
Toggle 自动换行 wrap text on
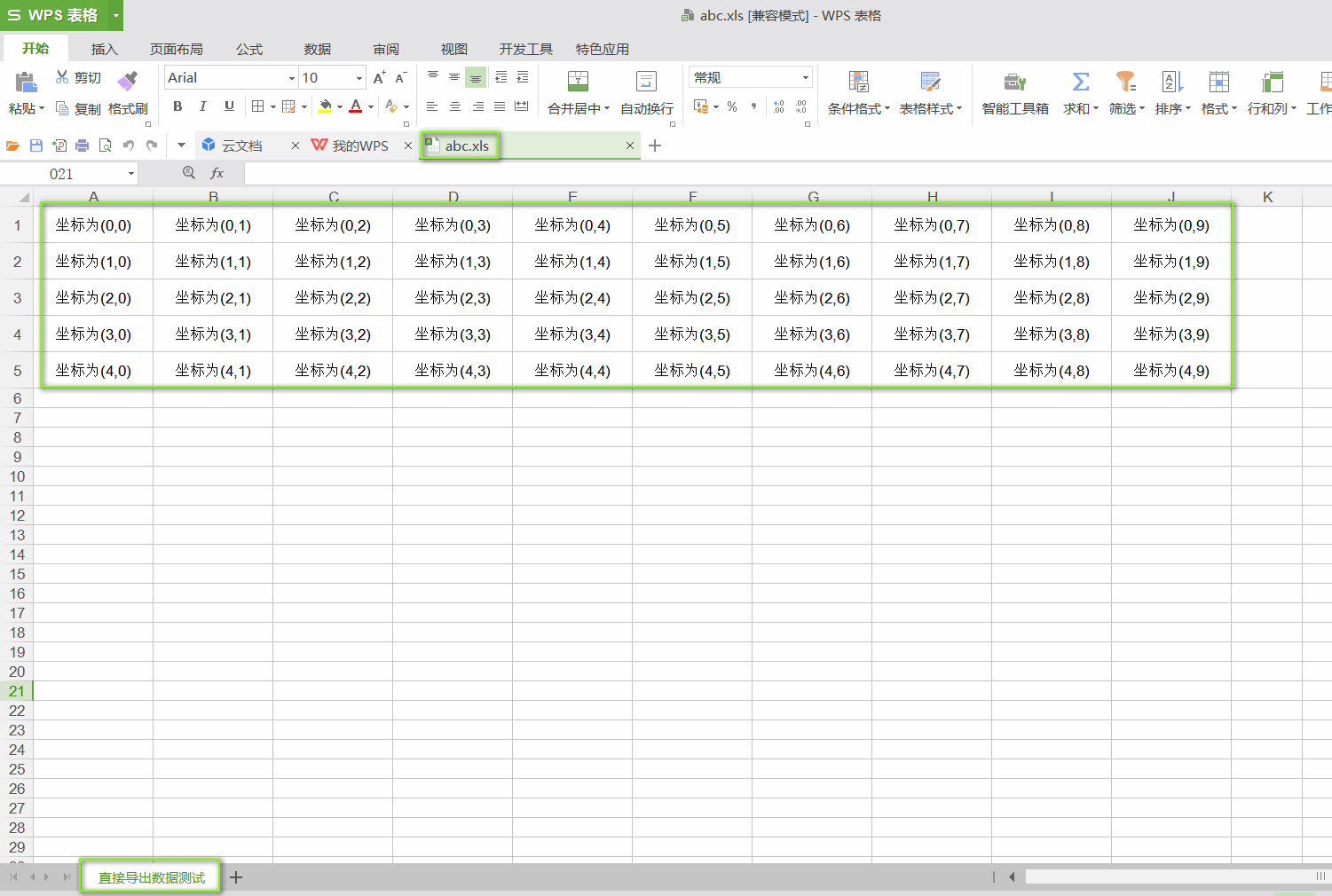point(645,93)
